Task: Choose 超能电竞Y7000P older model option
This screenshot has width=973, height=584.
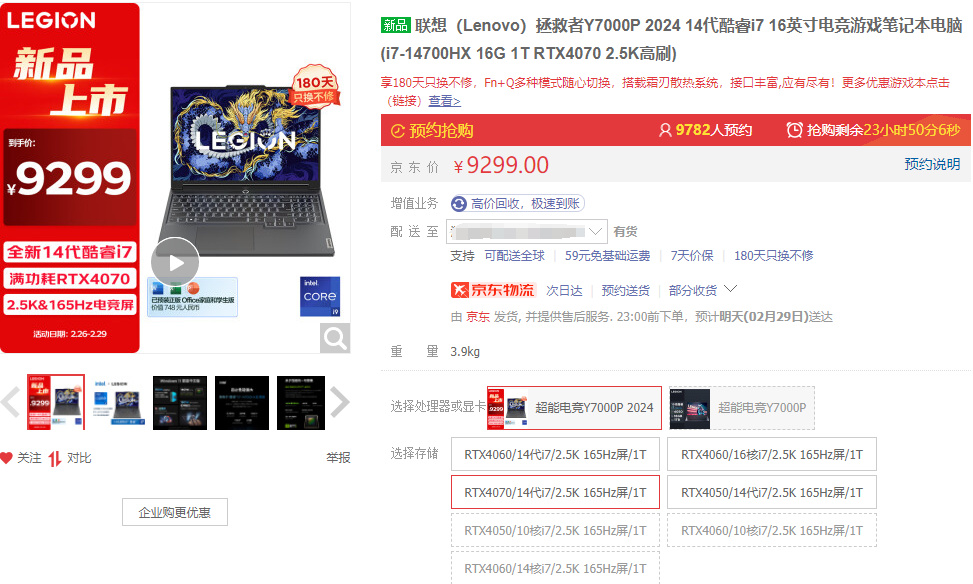Action: [742, 408]
